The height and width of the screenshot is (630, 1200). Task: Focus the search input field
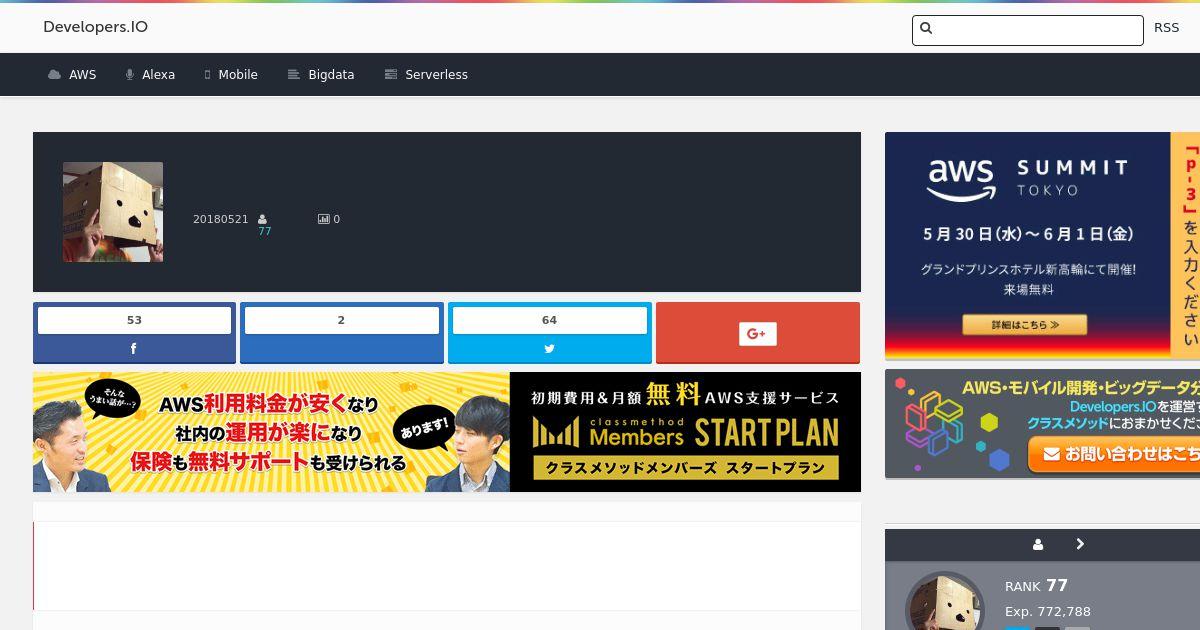[x=1027, y=30]
